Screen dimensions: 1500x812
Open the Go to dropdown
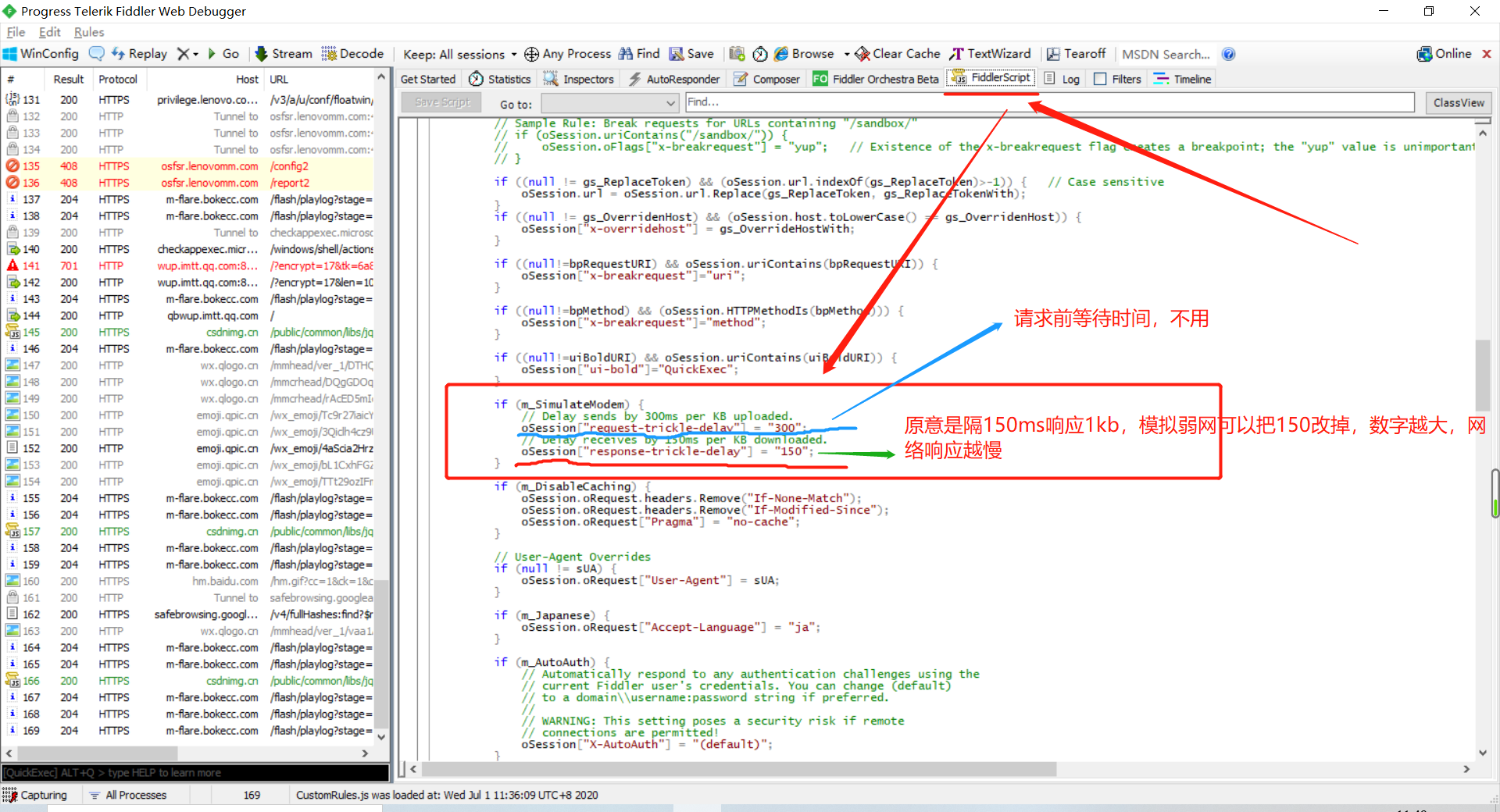coord(609,102)
